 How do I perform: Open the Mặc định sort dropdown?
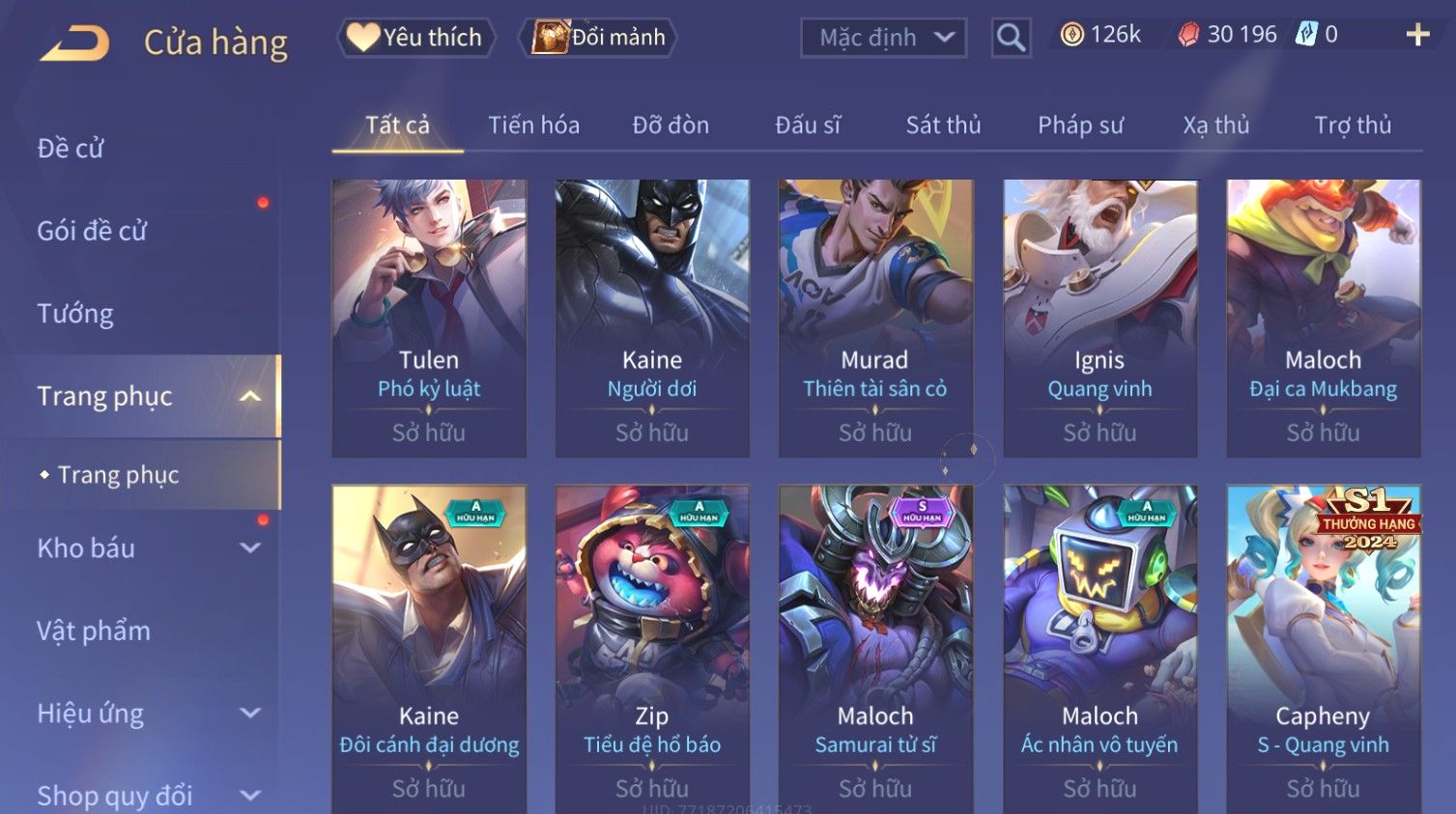tap(883, 38)
